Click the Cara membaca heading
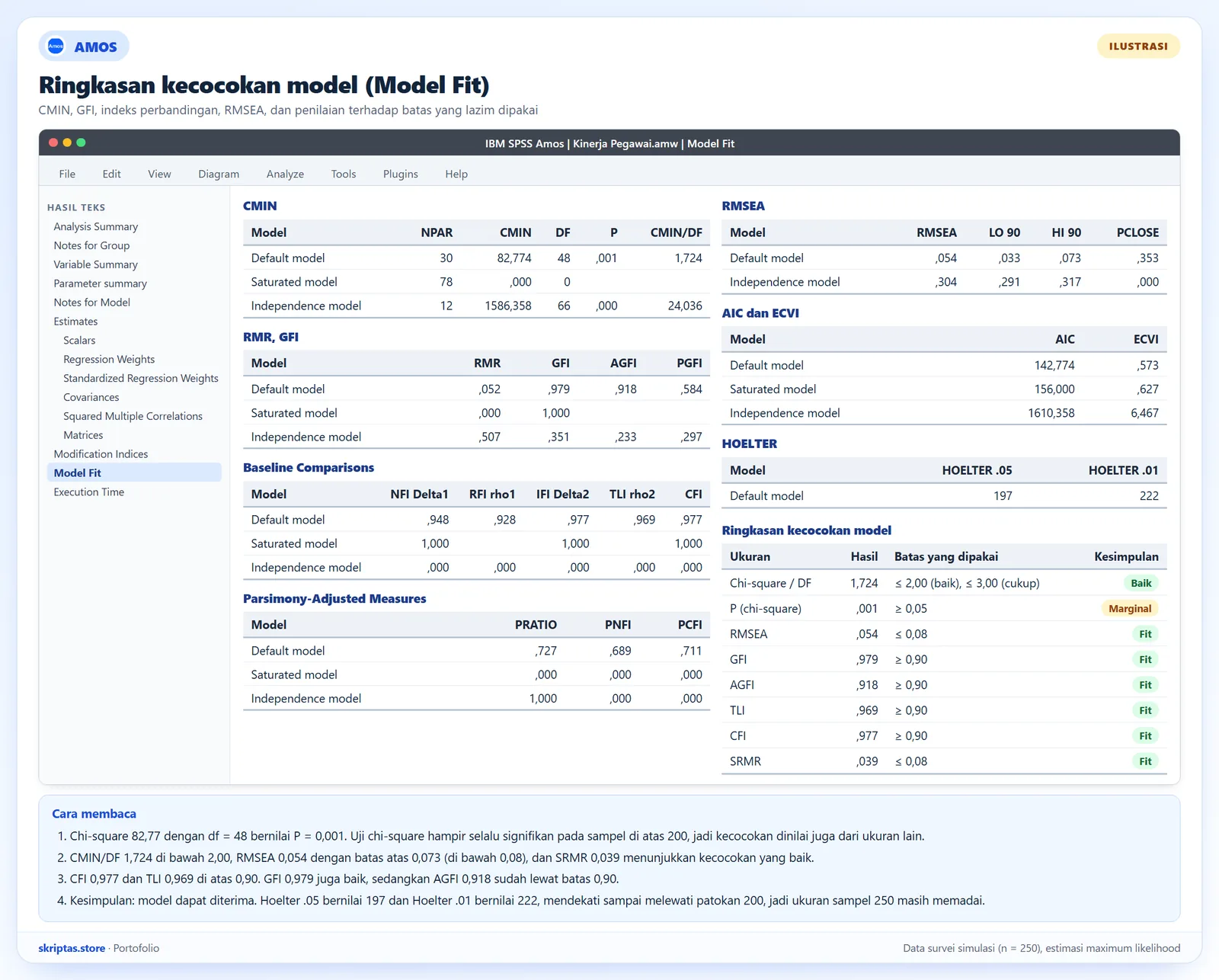 click(94, 814)
